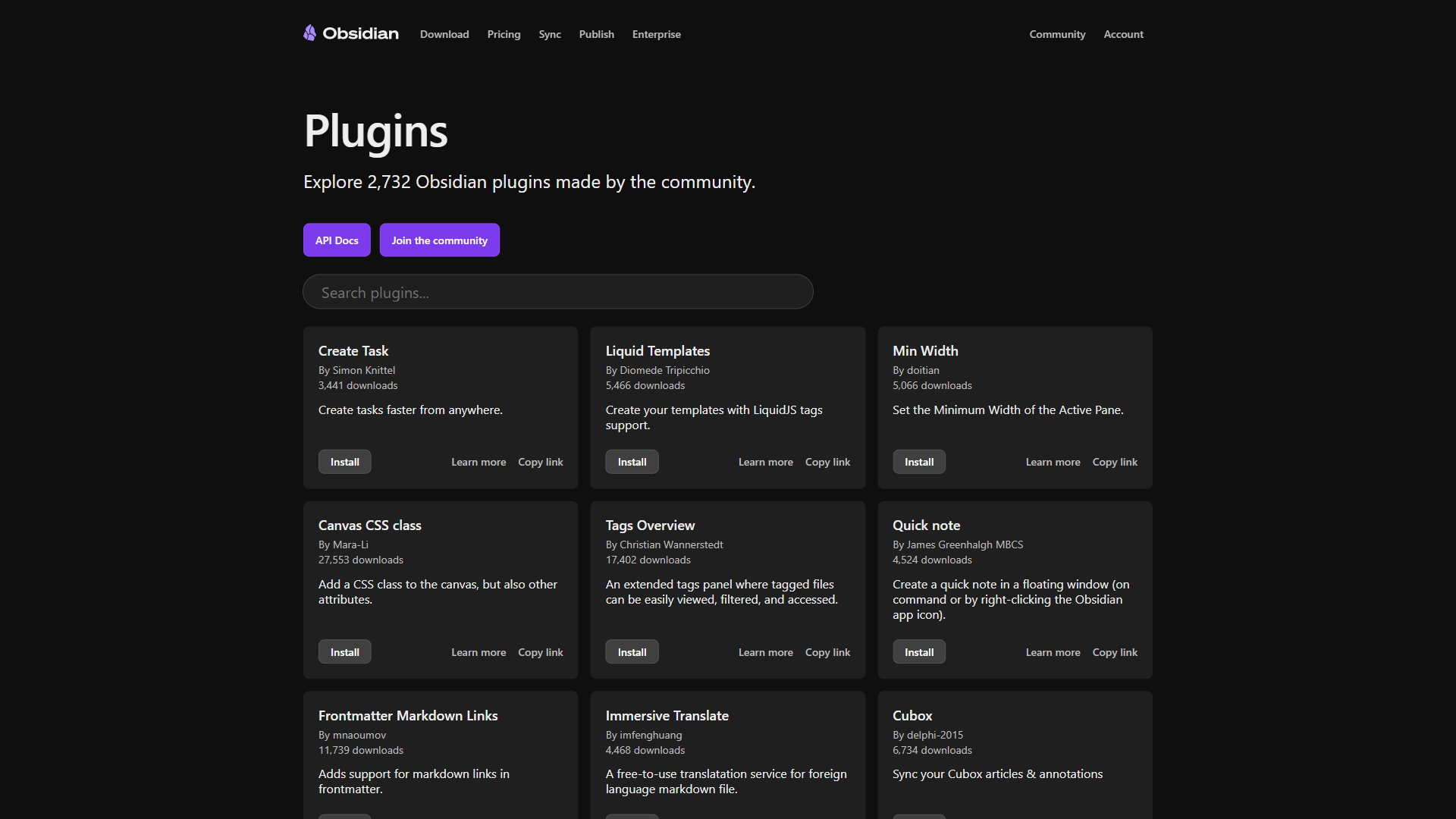Click the '27,553 downloads' count
1456x819 pixels.
point(361,560)
